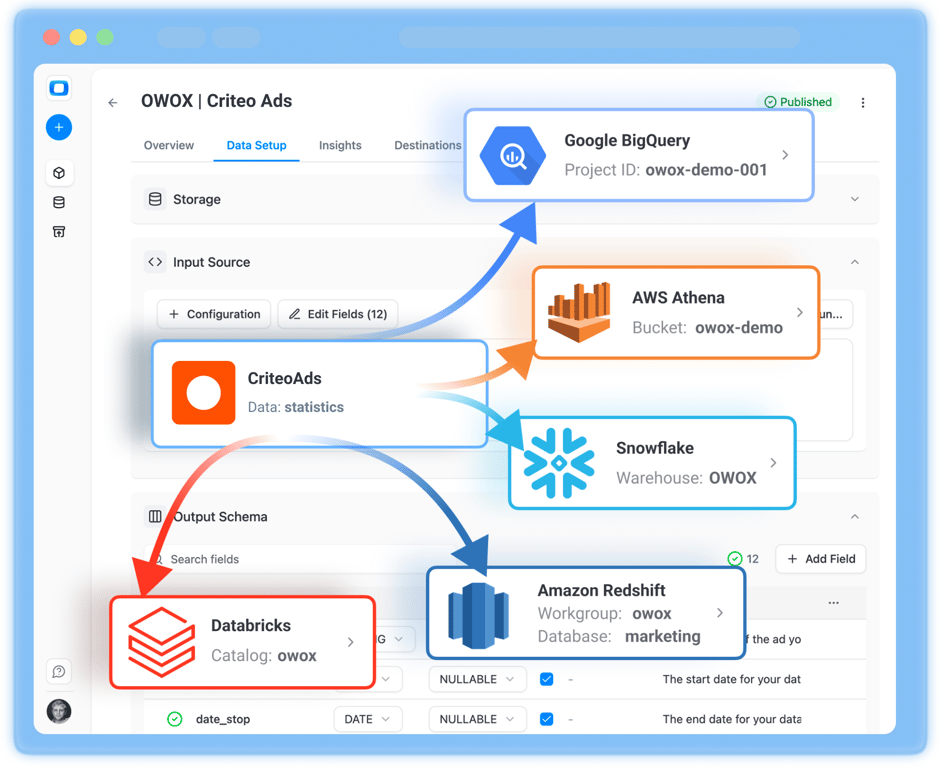The height and width of the screenshot is (768, 941).
Task: Open the table header ellipsis menu
Action: 834,603
